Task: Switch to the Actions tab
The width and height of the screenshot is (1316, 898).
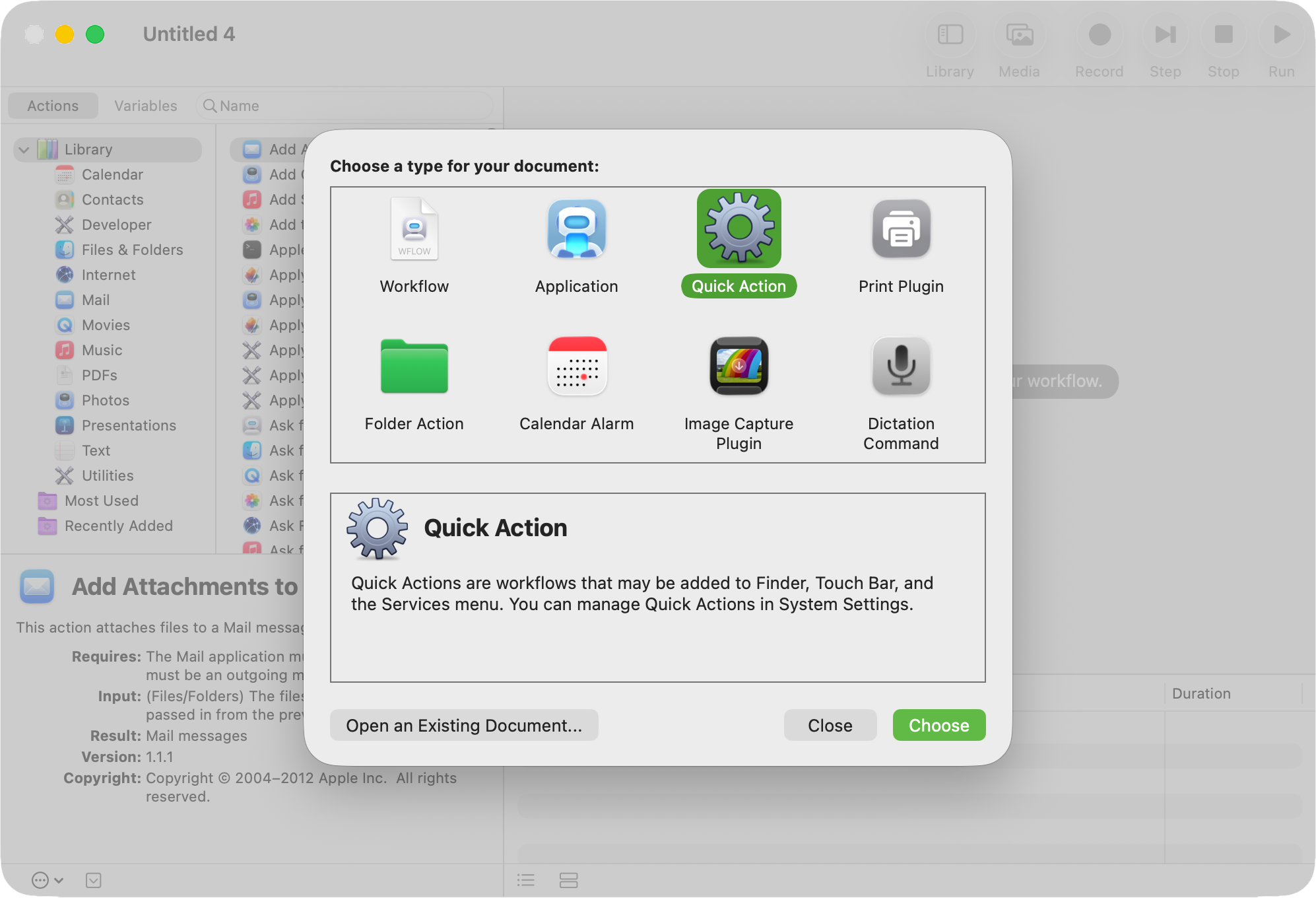Action: pos(53,106)
